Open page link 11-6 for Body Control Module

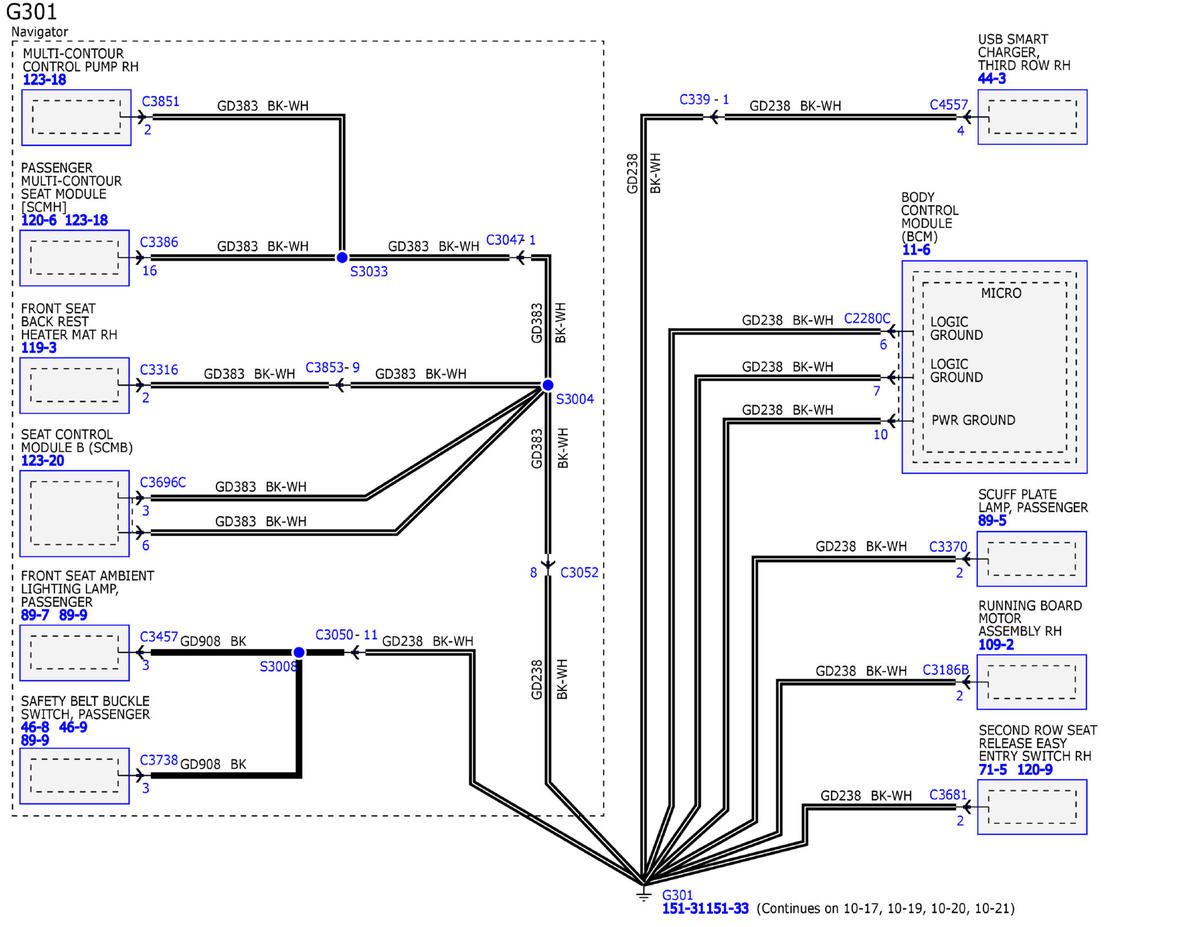coord(916,249)
